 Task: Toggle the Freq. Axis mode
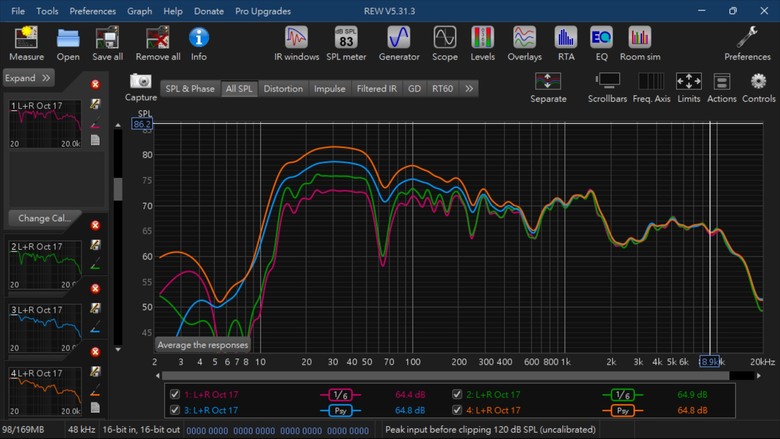click(x=651, y=88)
